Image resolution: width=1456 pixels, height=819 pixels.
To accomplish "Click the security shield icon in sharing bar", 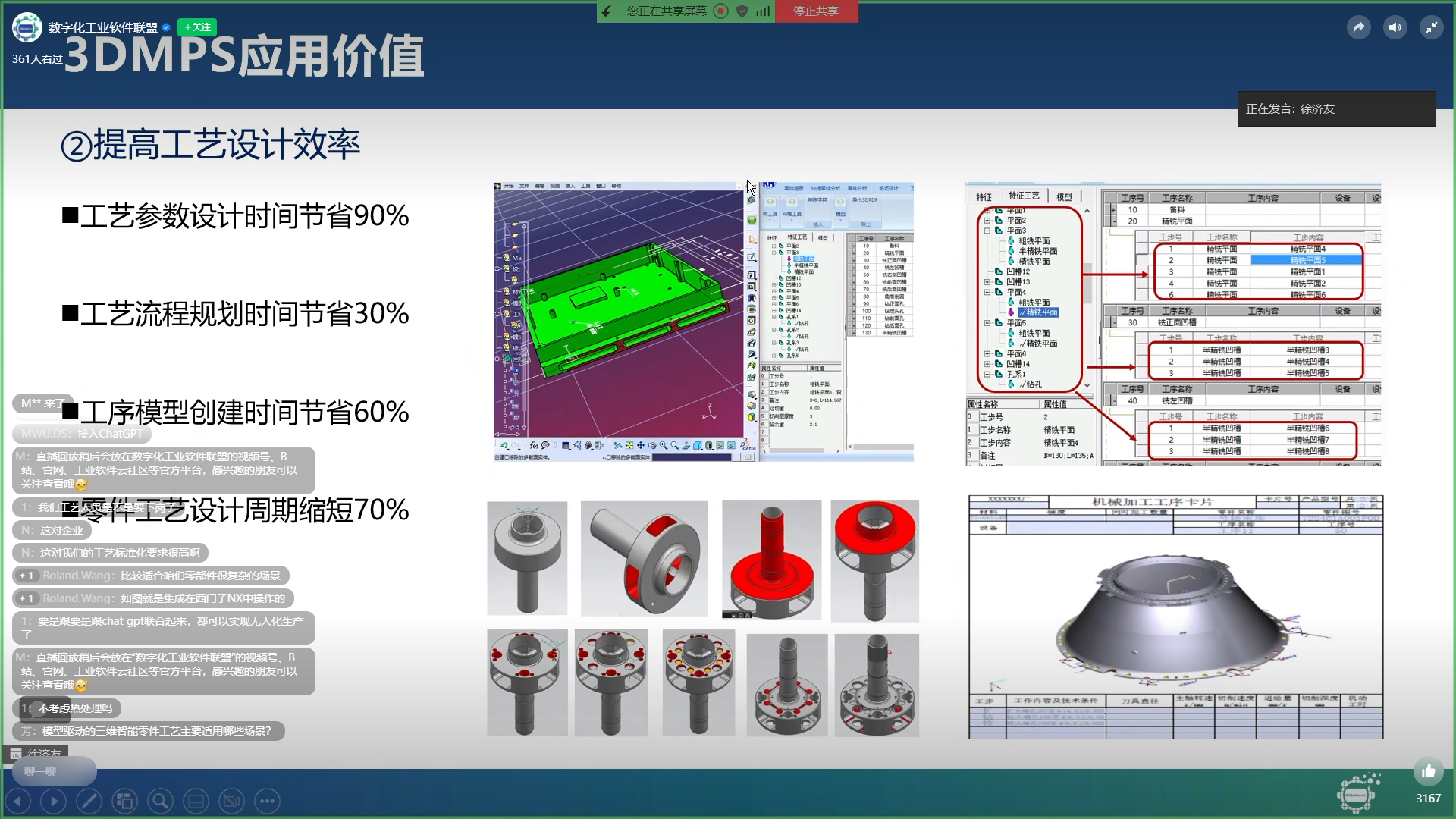I will coord(742,11).
